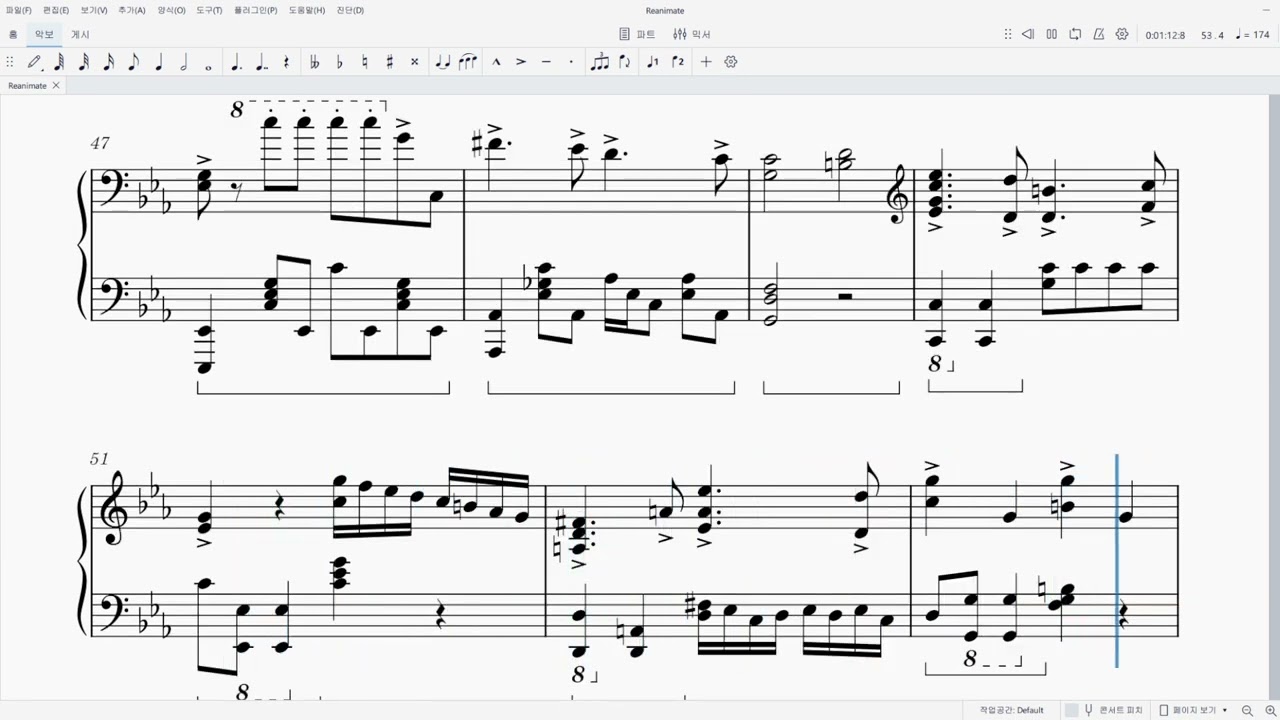Toggle rest input

286,62
